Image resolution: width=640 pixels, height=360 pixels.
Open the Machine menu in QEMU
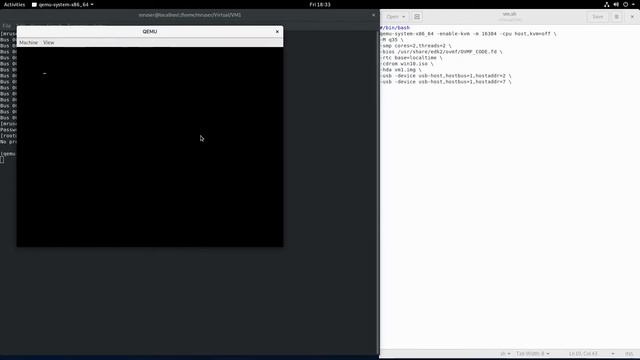point(28,42)
